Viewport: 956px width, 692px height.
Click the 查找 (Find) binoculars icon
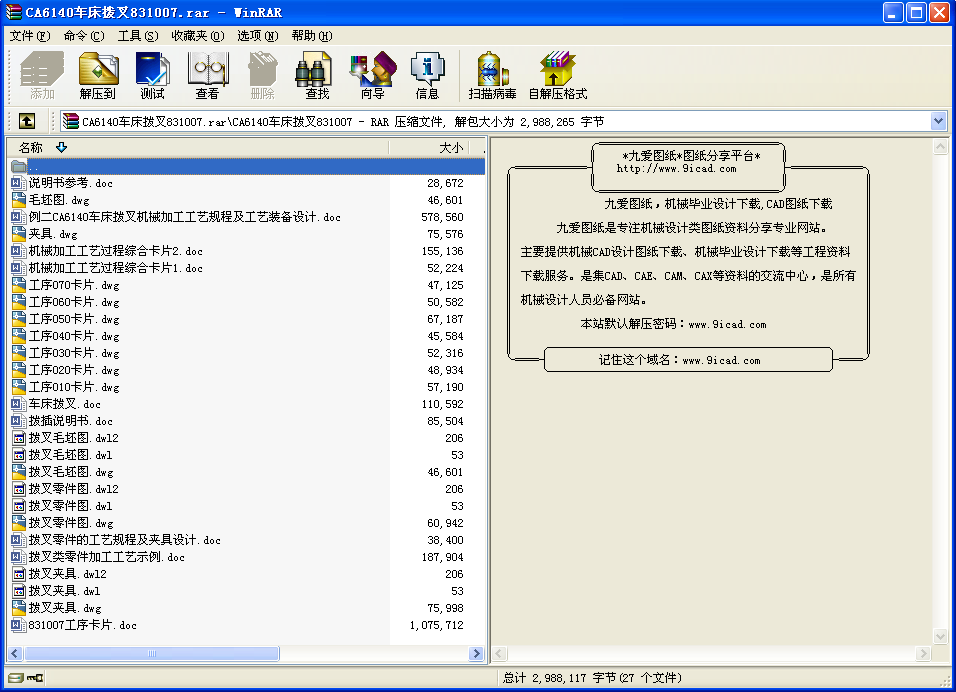point(317,76)
